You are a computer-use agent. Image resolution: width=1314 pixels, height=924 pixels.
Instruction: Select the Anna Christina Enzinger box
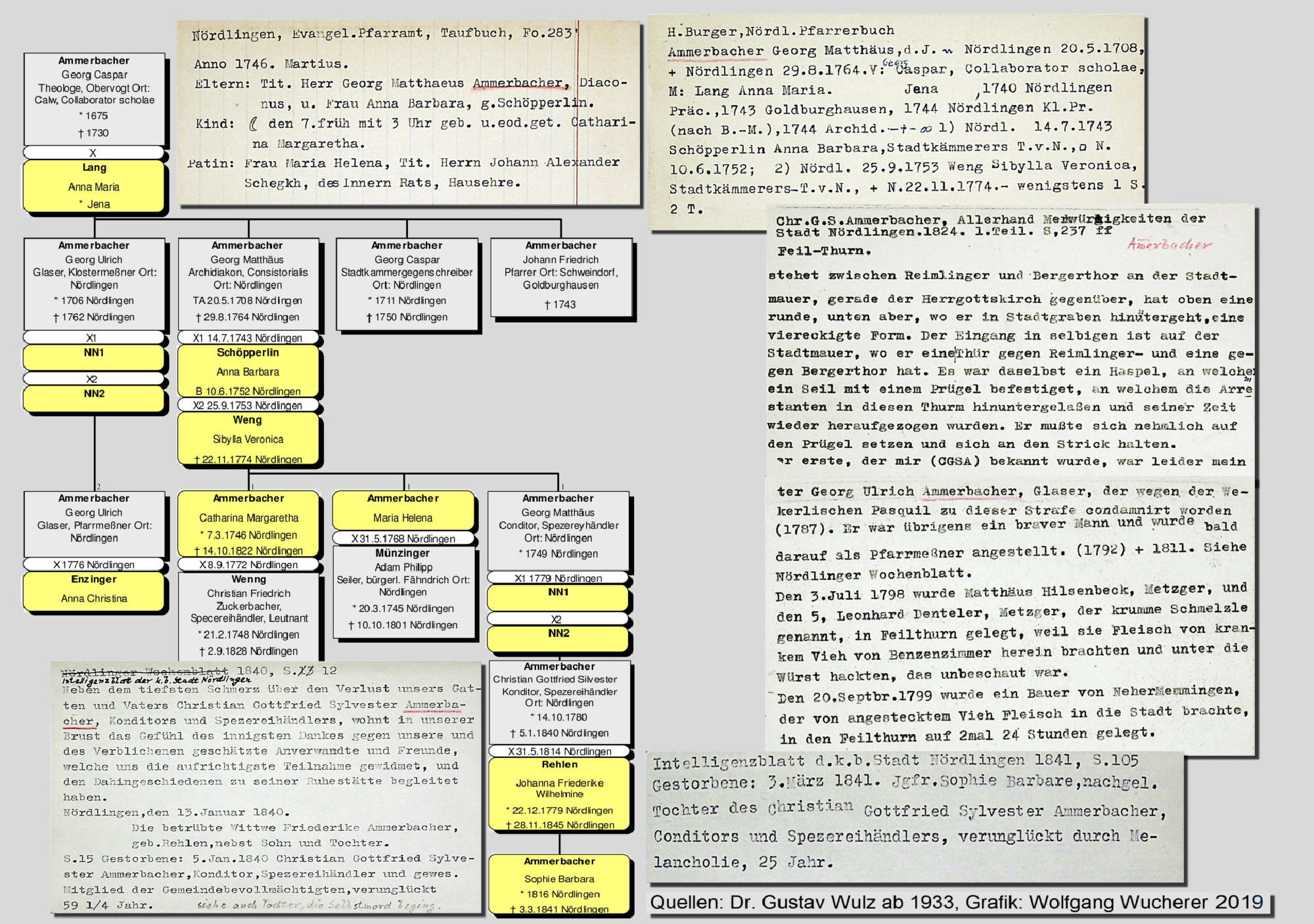94,591
